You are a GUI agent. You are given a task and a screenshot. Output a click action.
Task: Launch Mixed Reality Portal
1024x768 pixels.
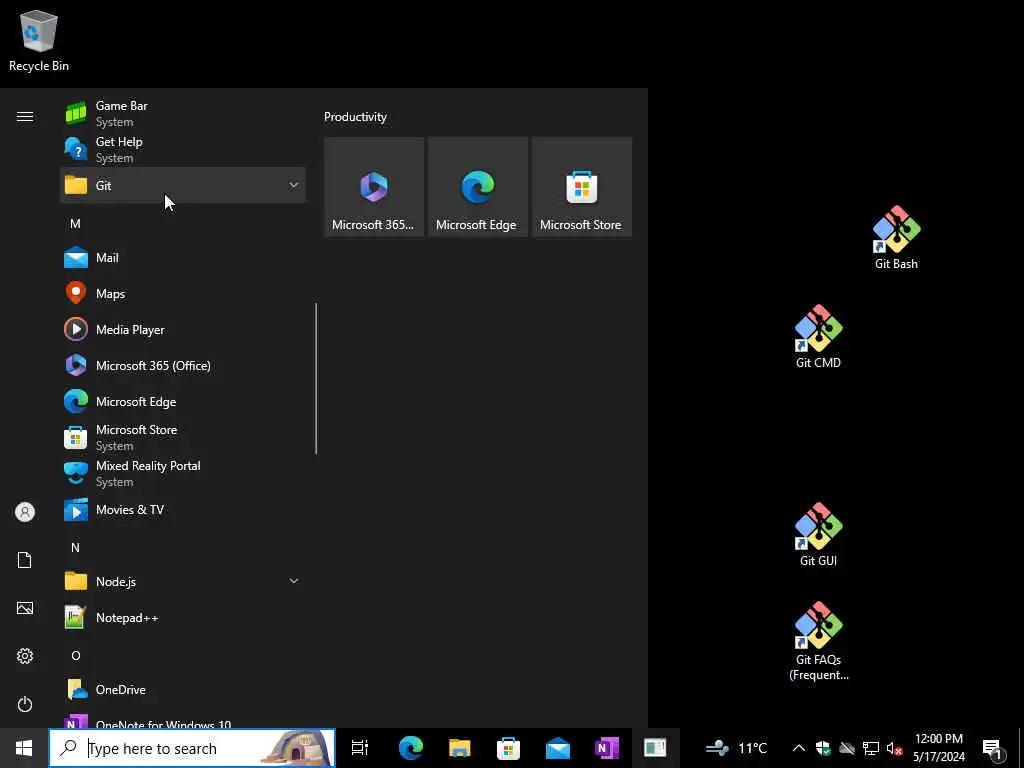[183, 473]
